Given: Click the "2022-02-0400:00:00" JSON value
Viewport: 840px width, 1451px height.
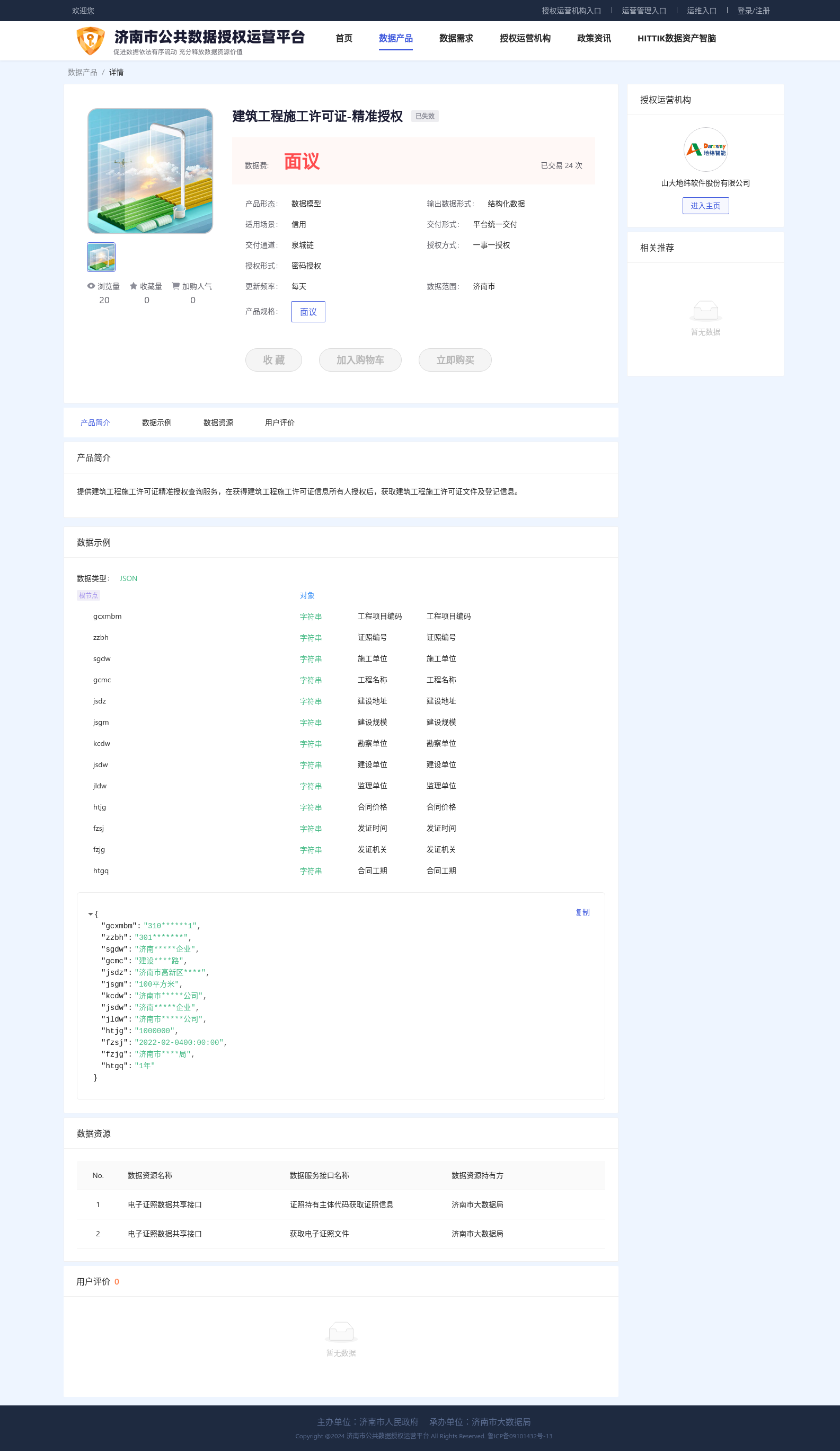Looking at the screenshot, I should coord(179,1042).
